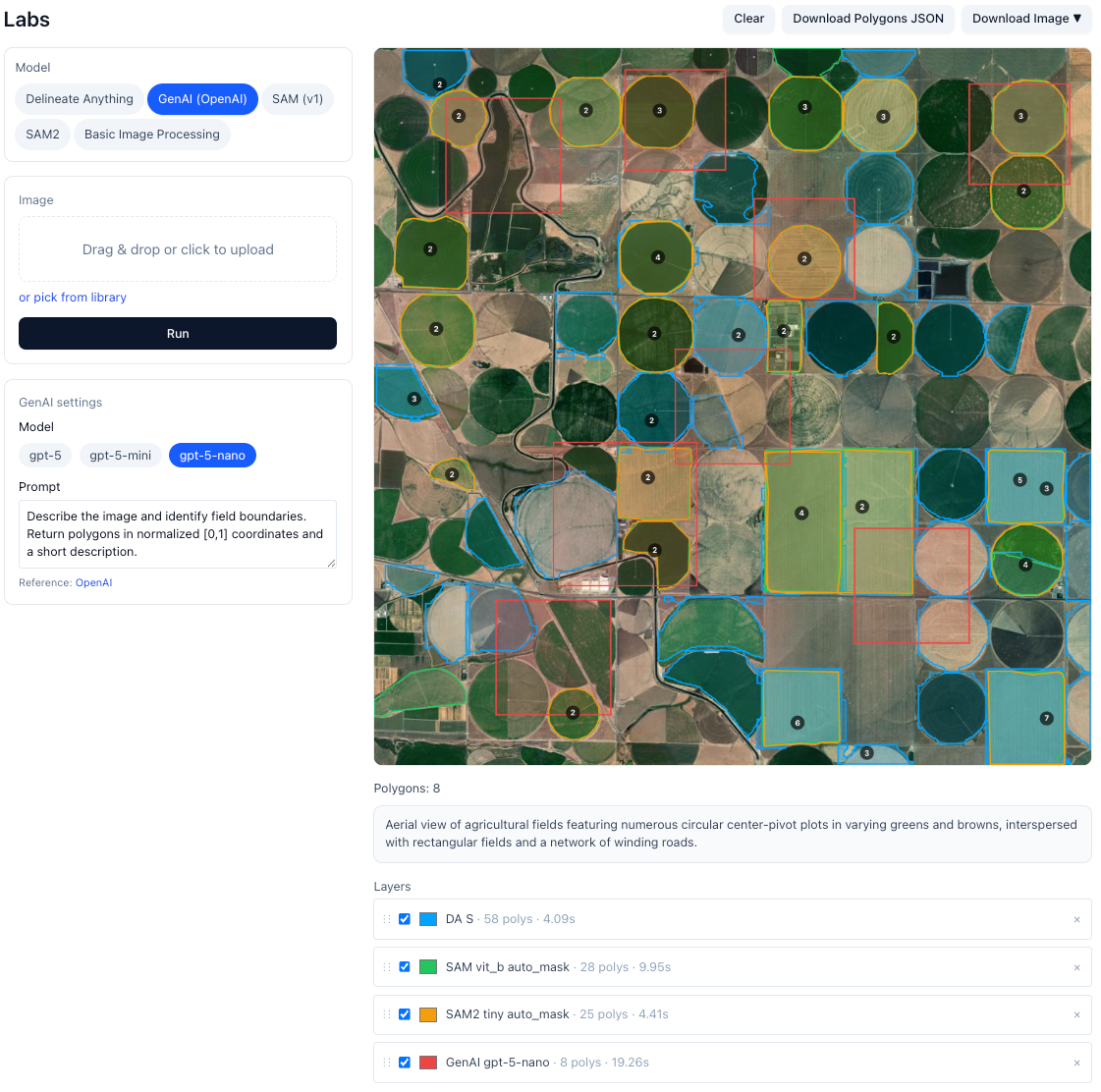Open the Download Image dropdown
Screen dimensions: 1101x1092
click(x=1025, y=19)
